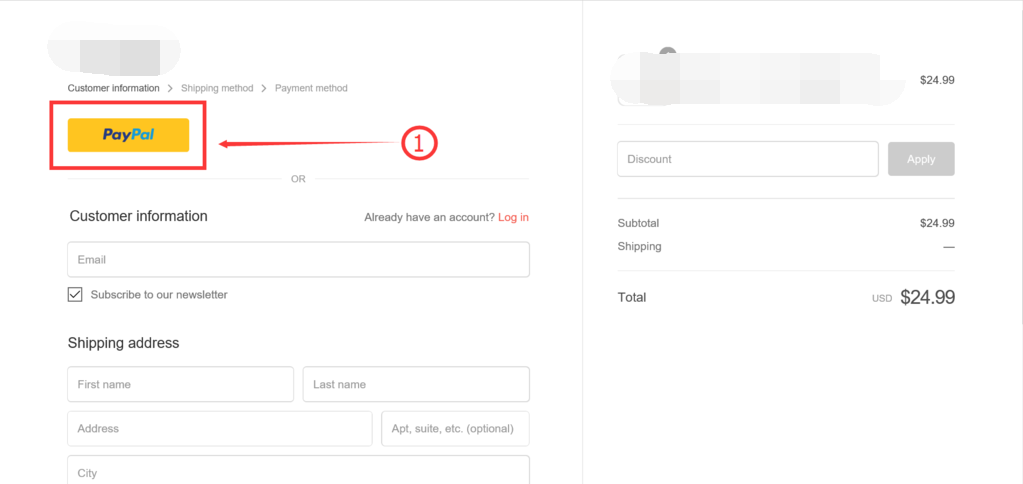Click chevron before Payment method breadcrumb
Screen dimensions: 1023x484
264,89
